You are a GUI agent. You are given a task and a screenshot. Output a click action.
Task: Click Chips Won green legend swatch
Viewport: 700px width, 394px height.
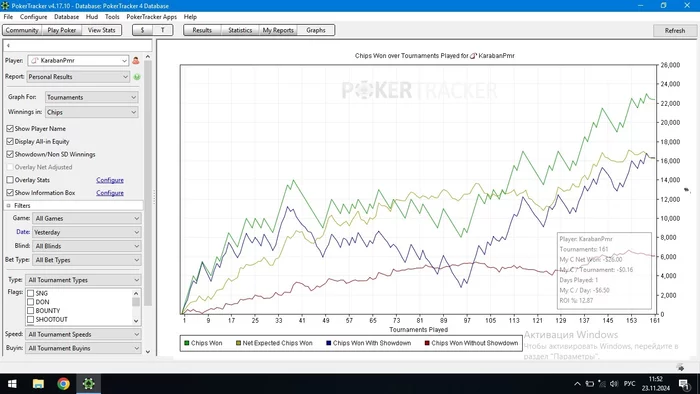187,343
